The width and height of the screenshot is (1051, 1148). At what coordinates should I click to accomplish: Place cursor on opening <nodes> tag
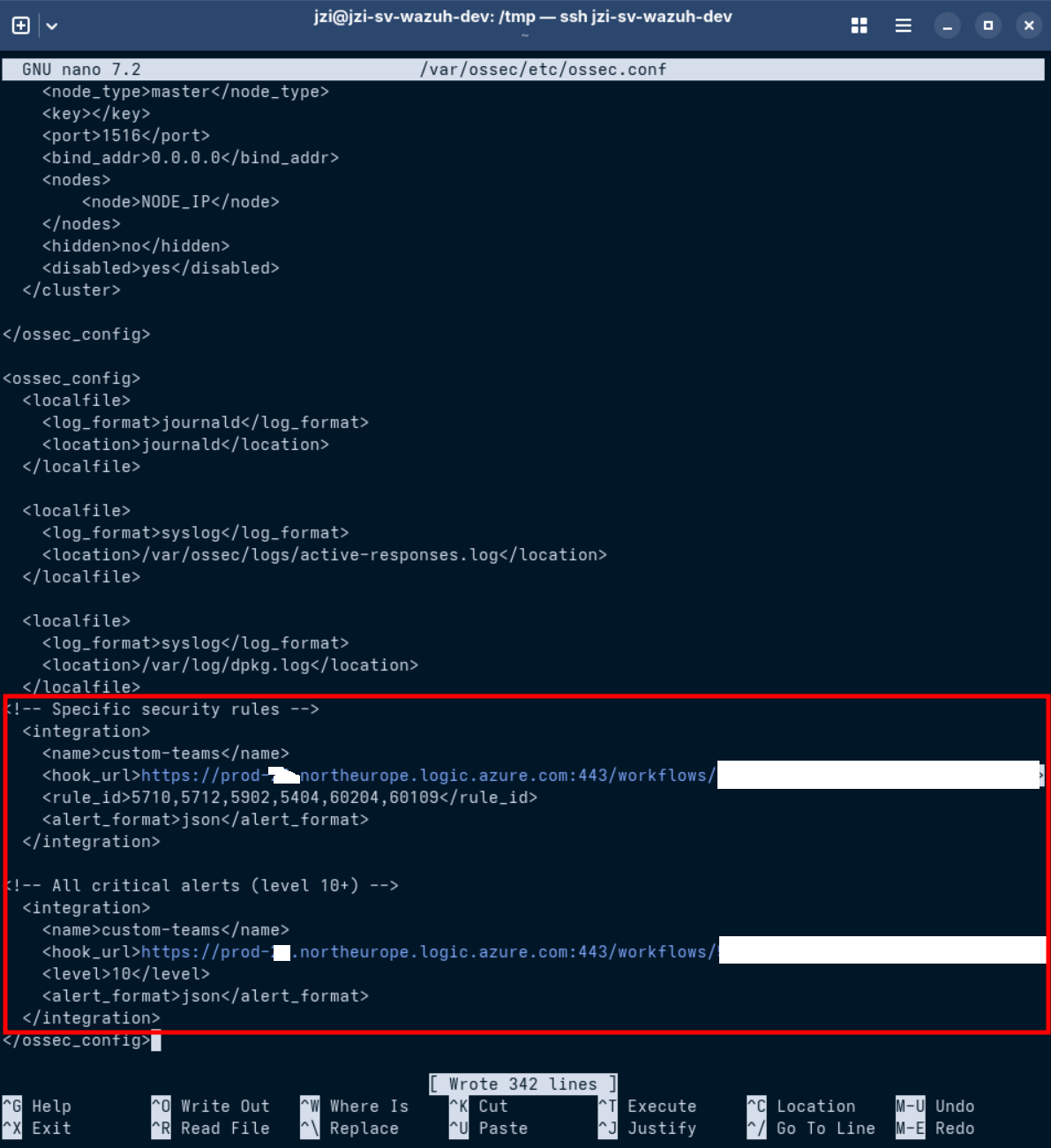coord(77,180)
